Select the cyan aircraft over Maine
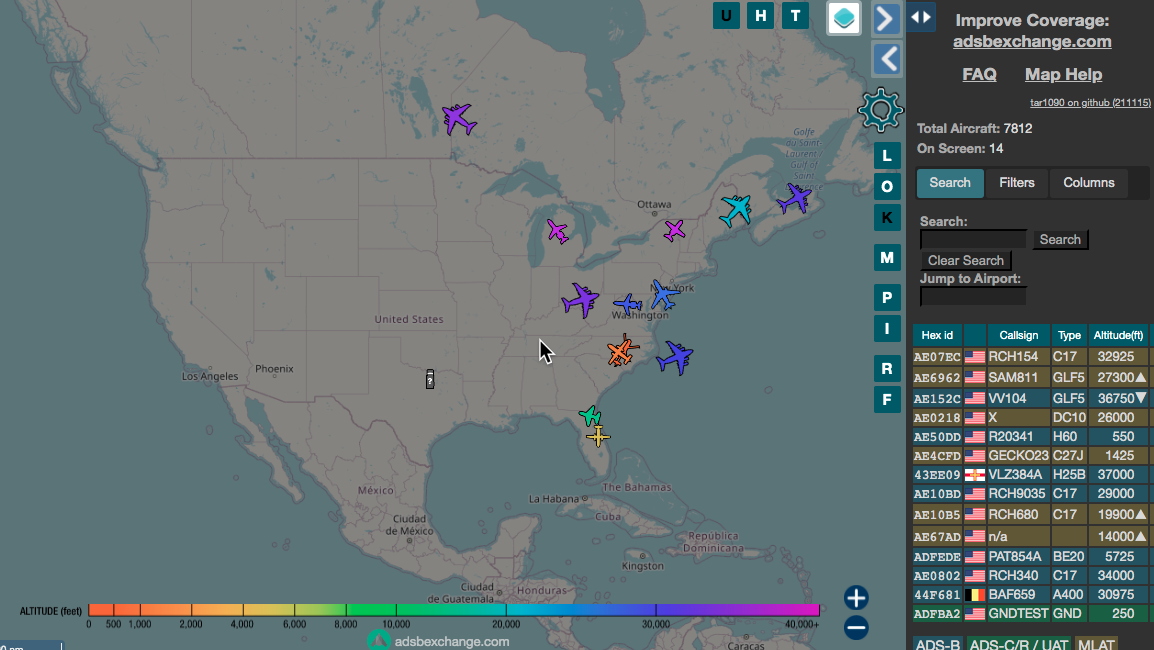The image size is (1154, 650). coord(735,210)
